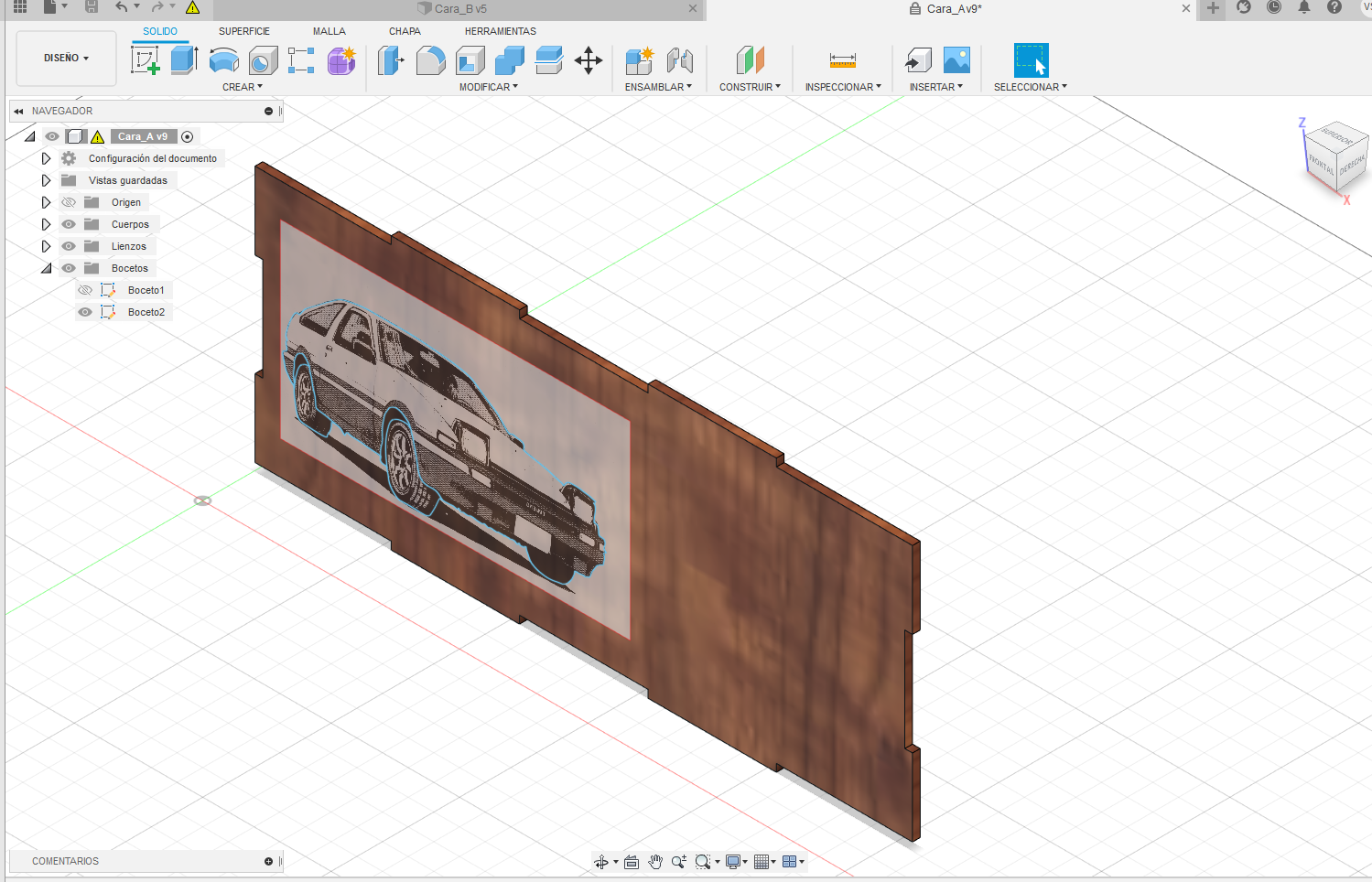The width and height of the screenshot is (1372, 882).
Task: Hide the Lienzos folder
Action: [x=69, y=246]
